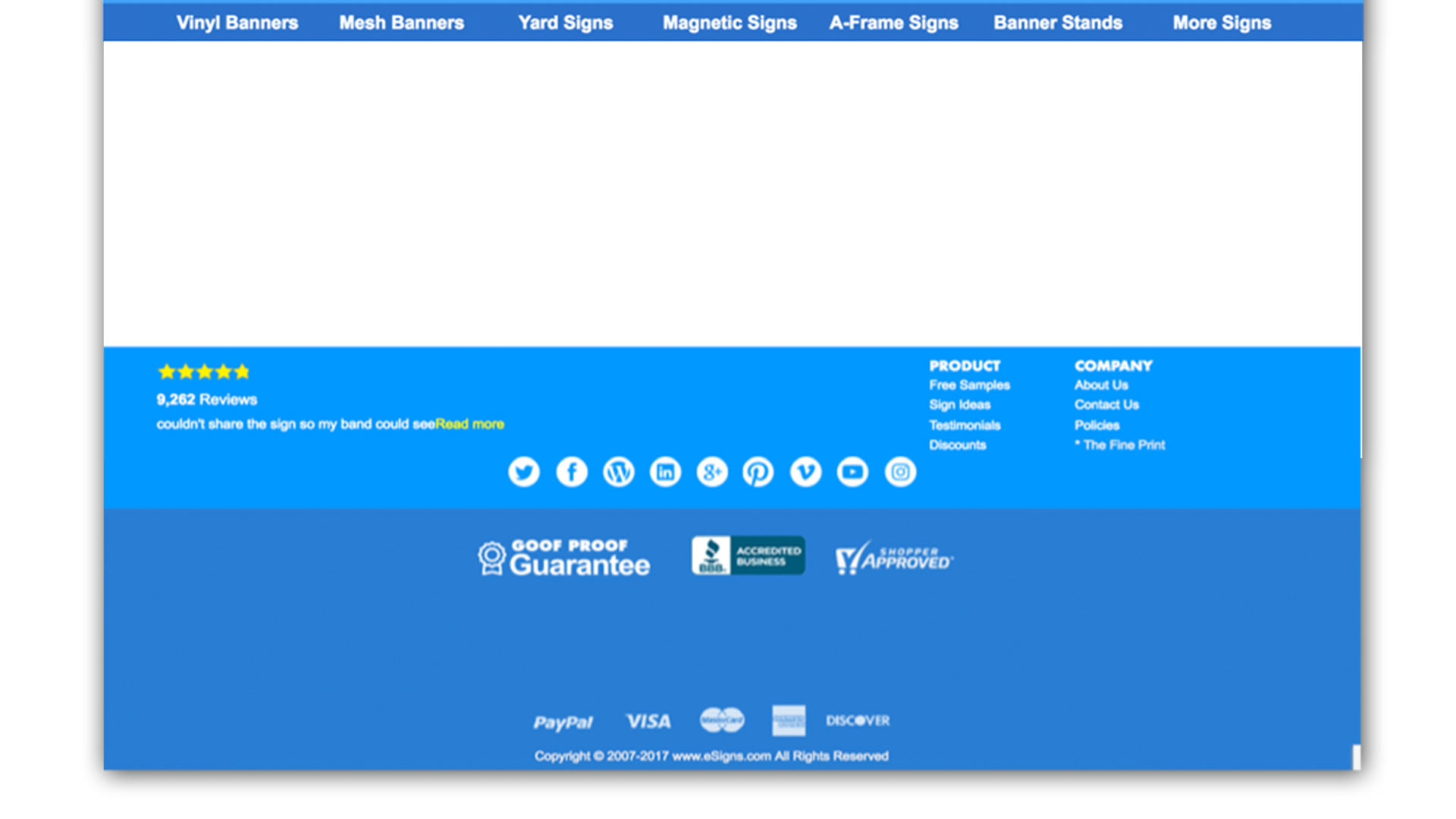The image size is (1456, 819).
Task: Open the Vinyl Banners menu
Action: pos(237,23)
